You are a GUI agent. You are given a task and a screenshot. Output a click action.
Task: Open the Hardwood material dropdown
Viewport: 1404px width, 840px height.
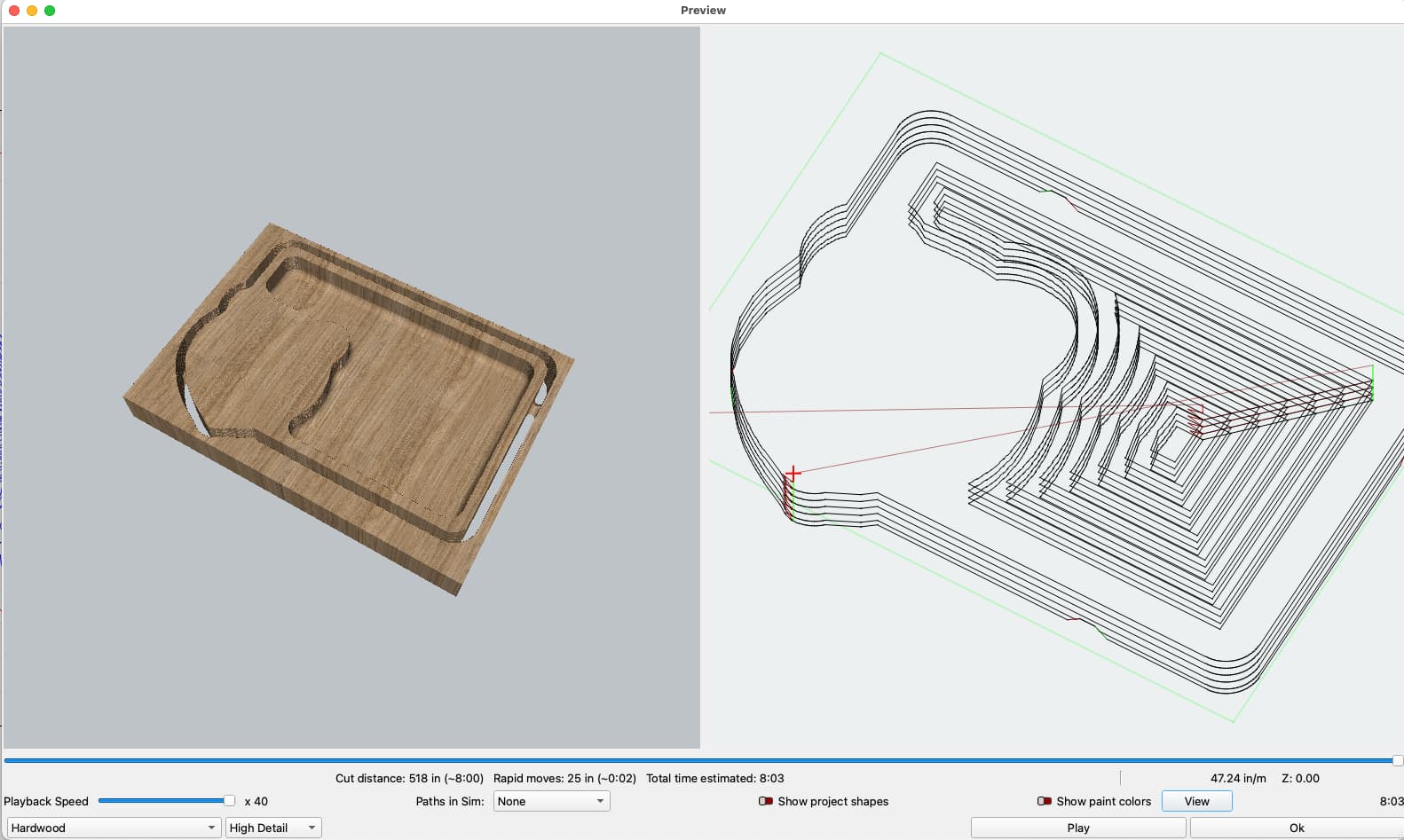tap(113, 828)
